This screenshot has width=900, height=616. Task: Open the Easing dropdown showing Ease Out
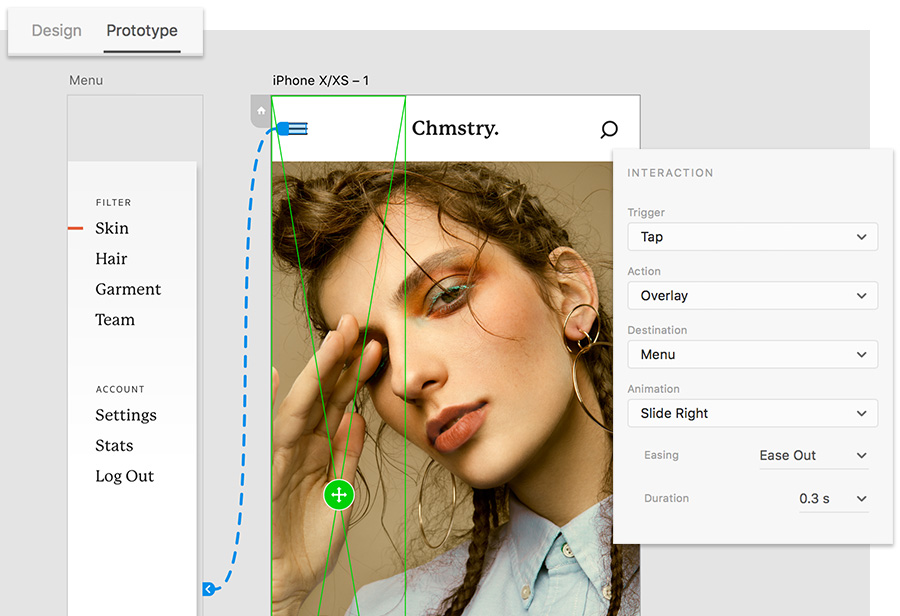tap(813, 455)
